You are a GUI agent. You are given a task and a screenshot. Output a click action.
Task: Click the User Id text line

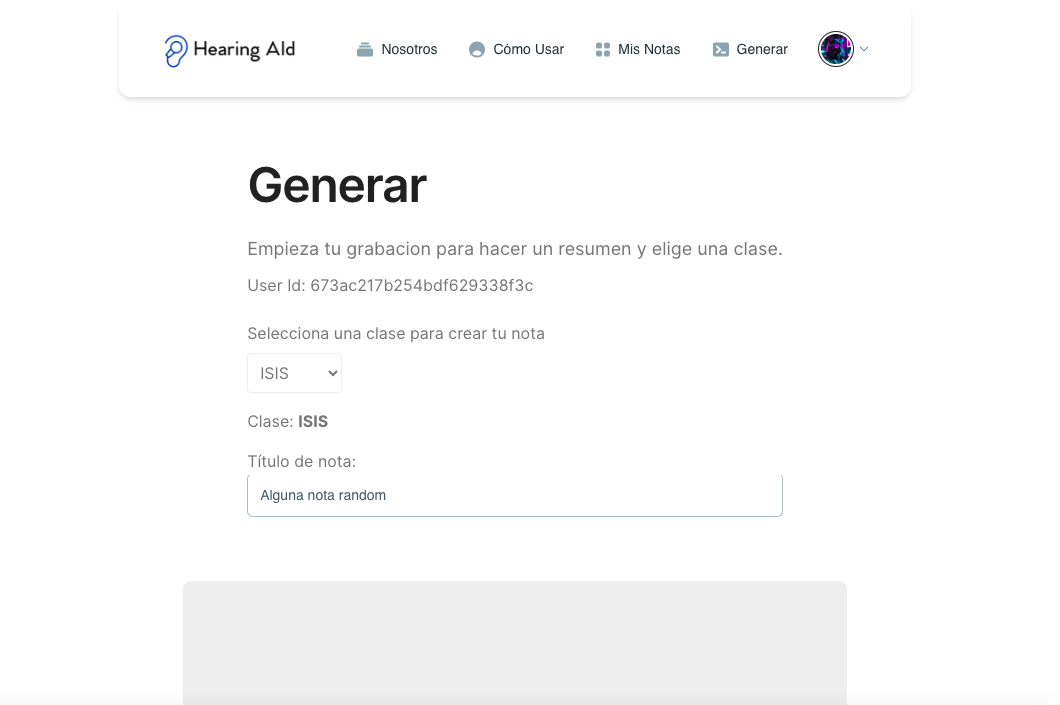pos(390,285)
